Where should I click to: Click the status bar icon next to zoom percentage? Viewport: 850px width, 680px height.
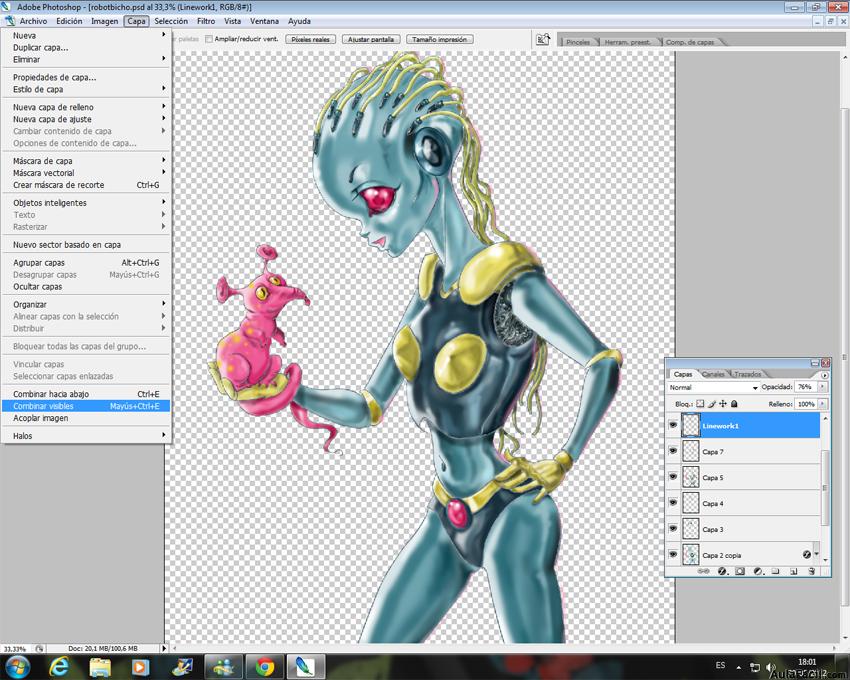[40, 649]
